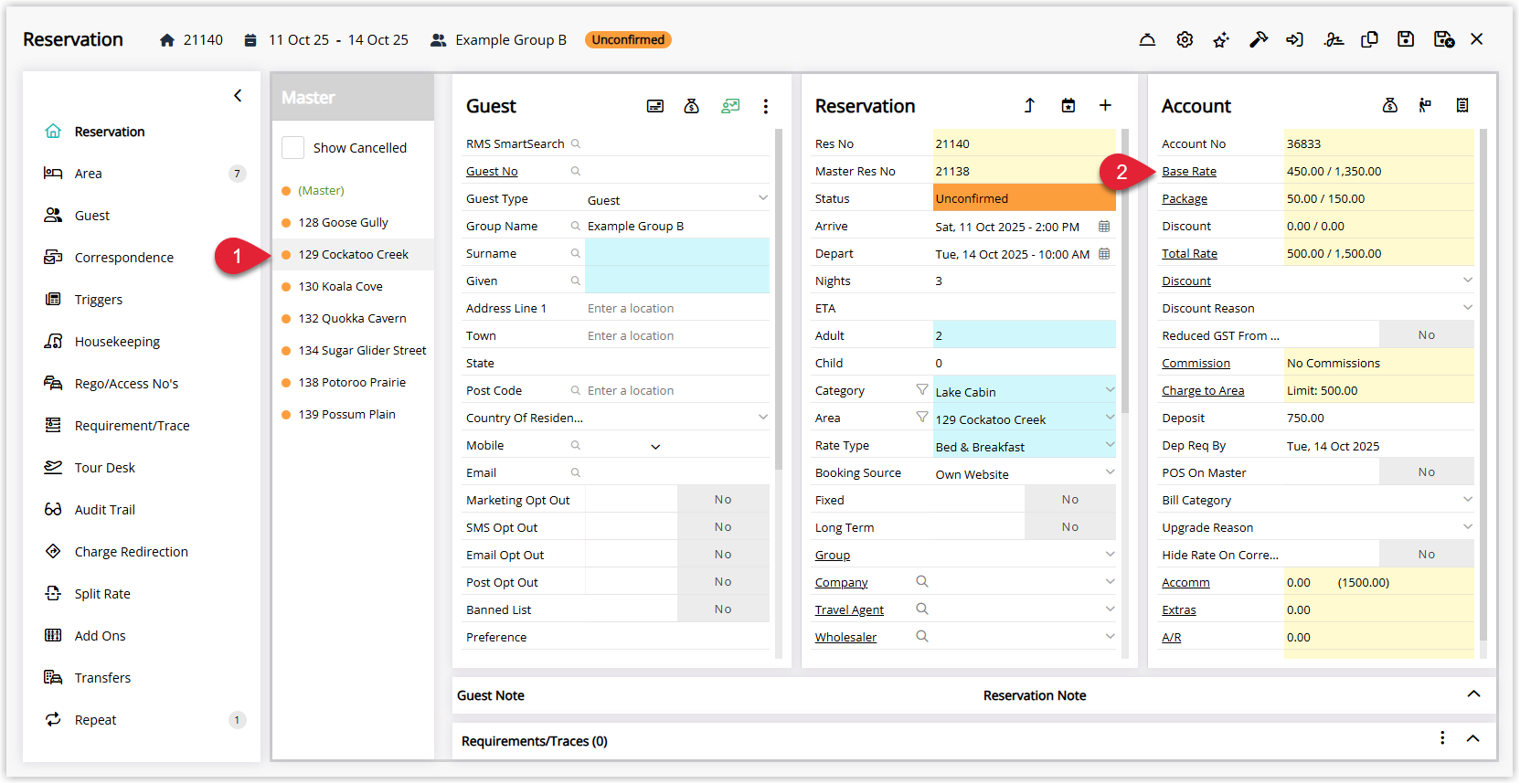1520x784 pixels.
Task: Click the filter icon next to Category
Action: point(922,389)
